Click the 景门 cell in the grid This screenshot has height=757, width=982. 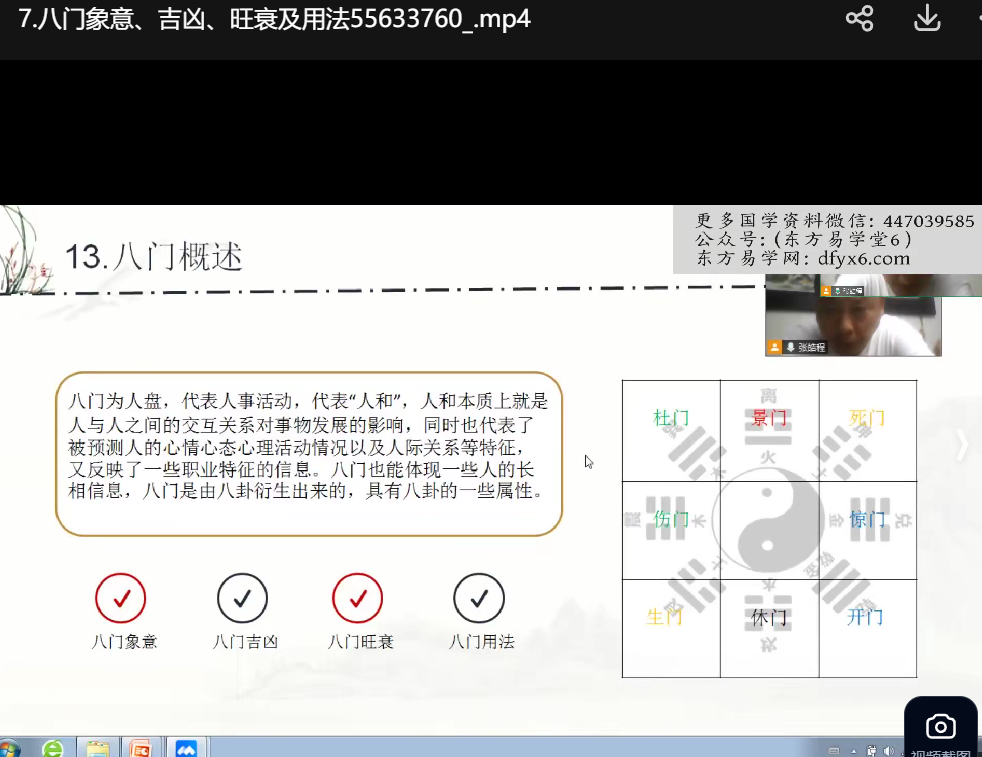[769, 418]
